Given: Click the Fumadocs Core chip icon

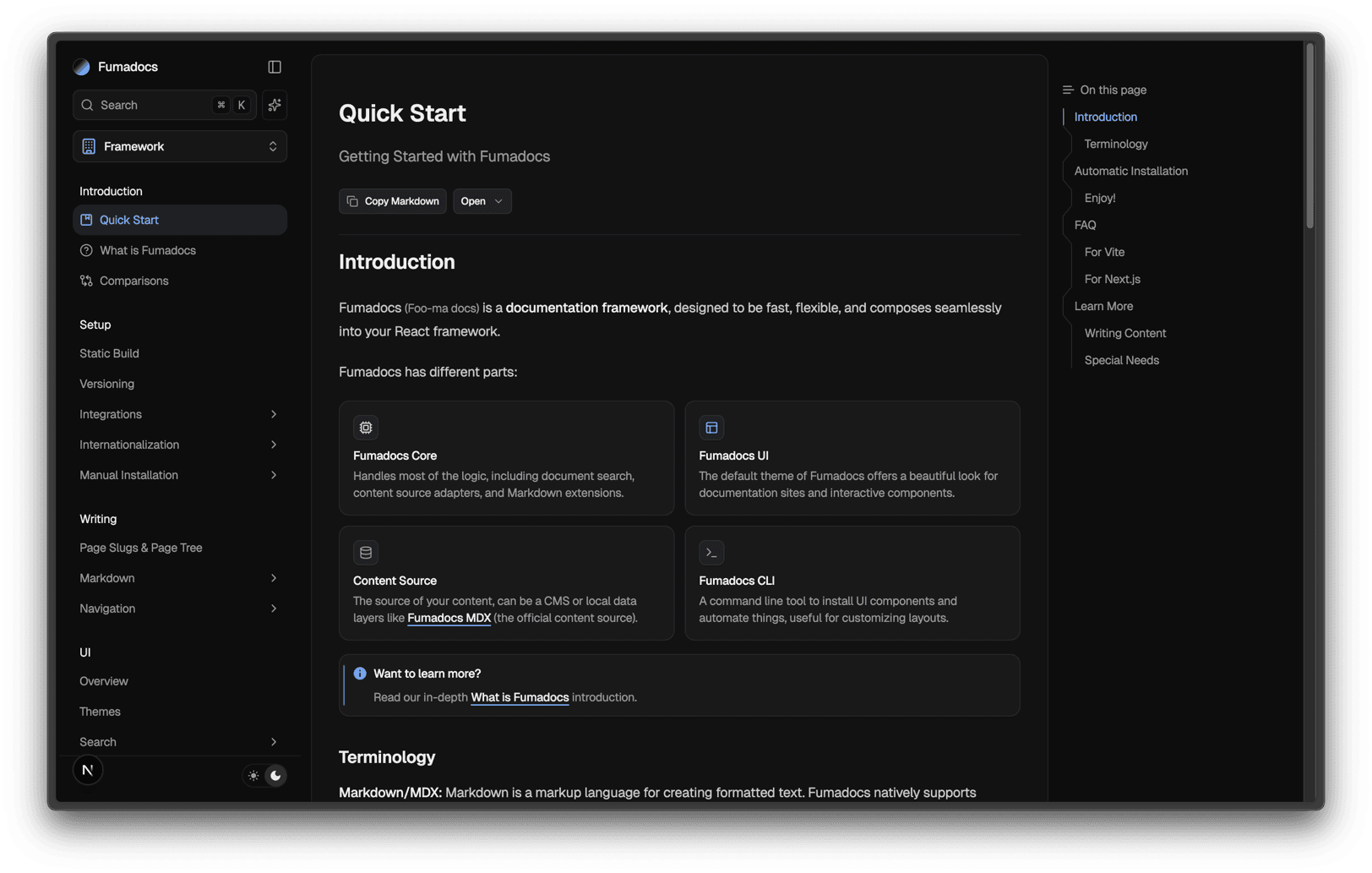Looking at the screenshot, I should [x=366, y=428].
